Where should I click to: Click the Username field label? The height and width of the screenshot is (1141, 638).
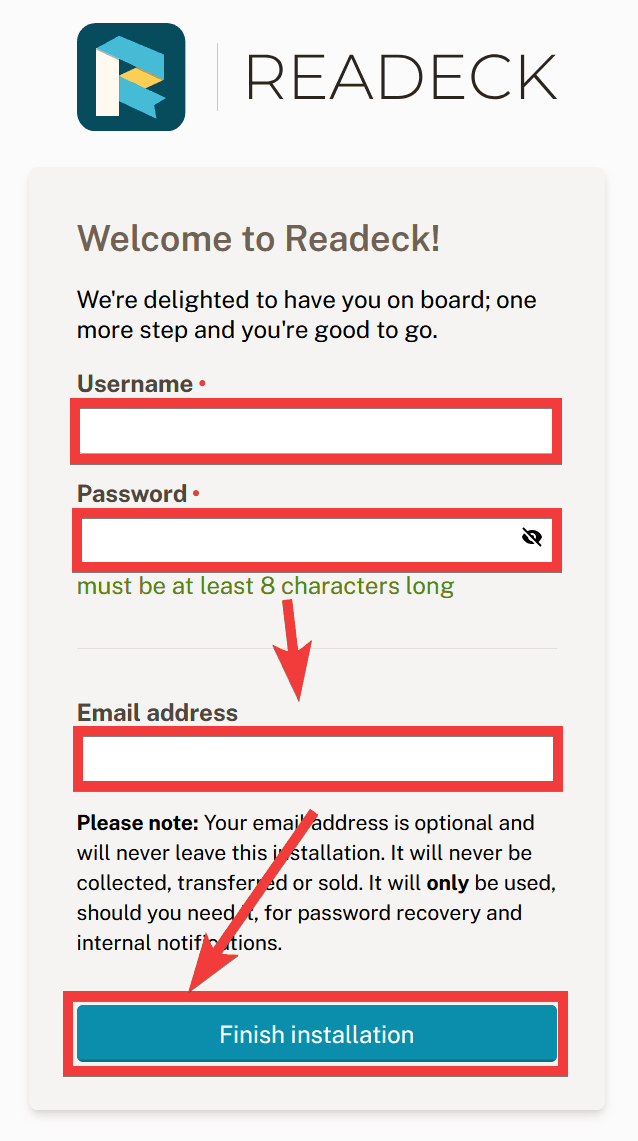point(135,384)
